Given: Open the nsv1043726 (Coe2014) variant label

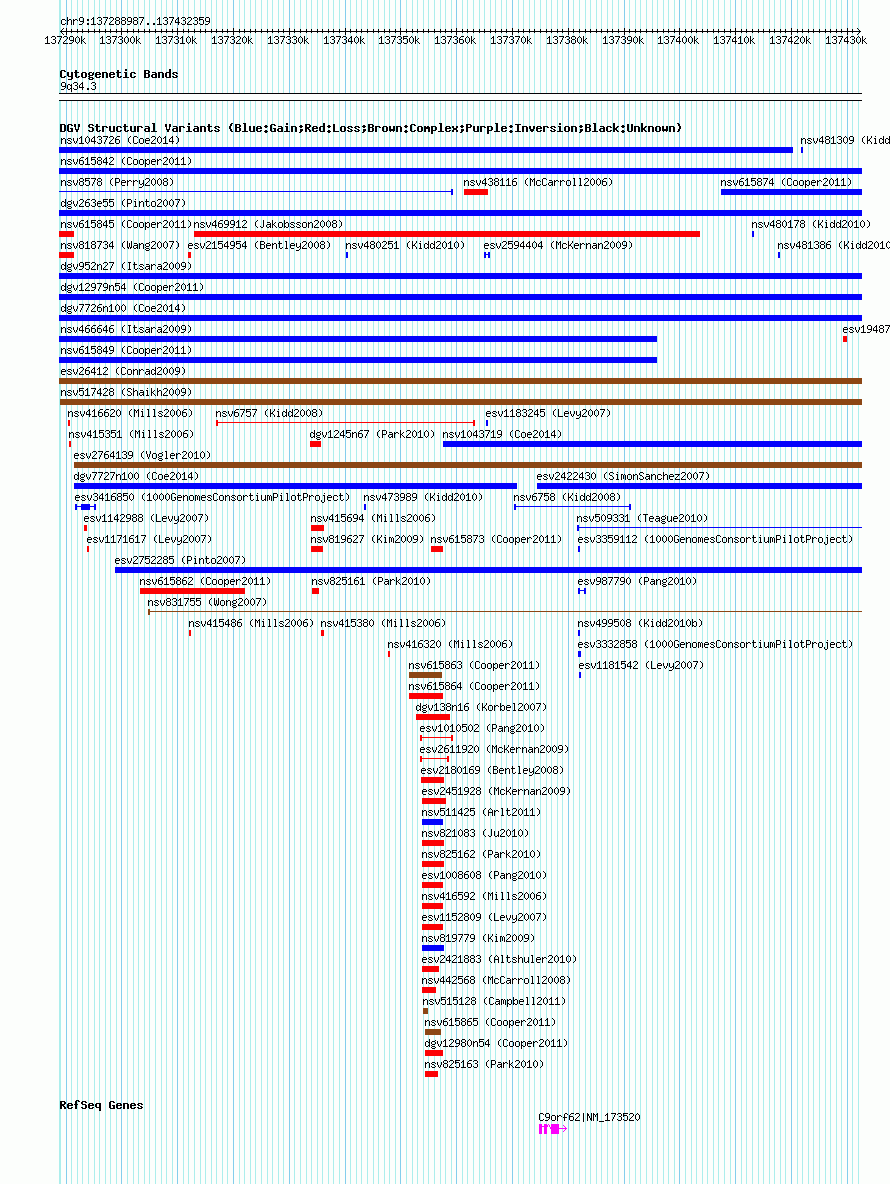Looking at the screenshot, I should [119, 140].
